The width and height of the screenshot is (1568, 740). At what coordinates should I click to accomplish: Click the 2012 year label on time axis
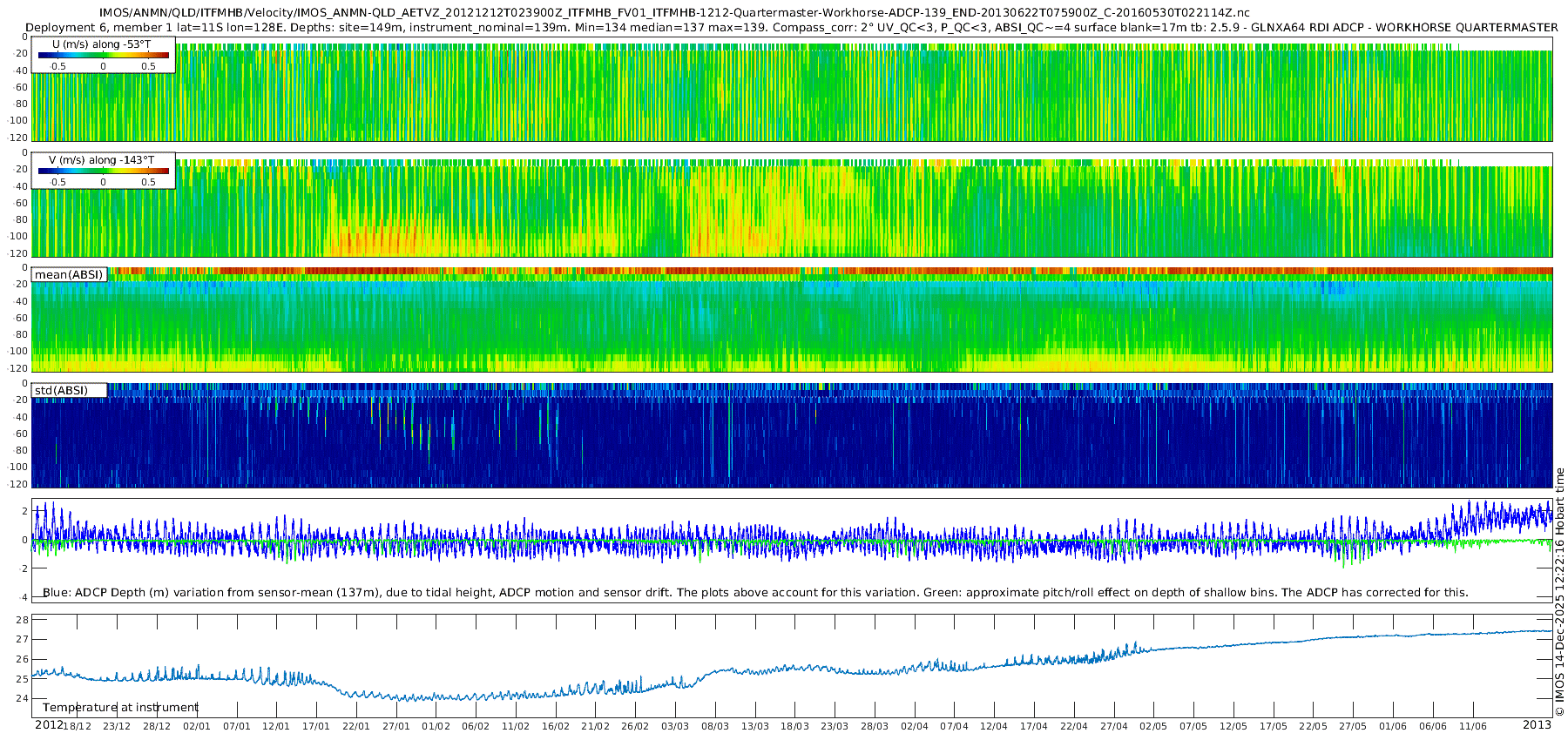point(49,725)
